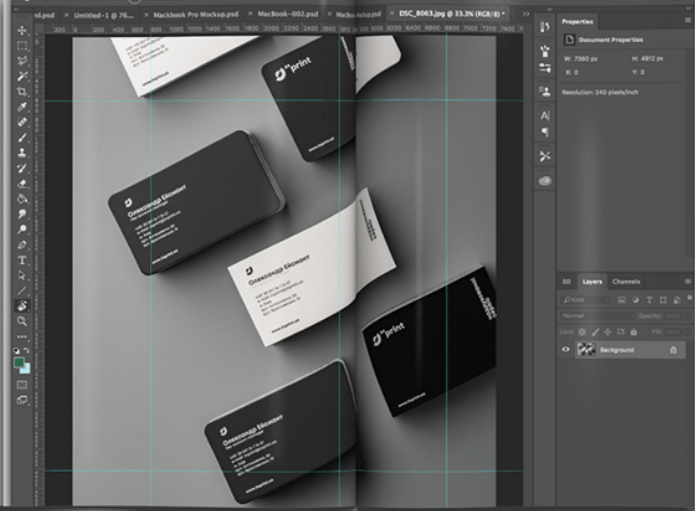Open the Properties panel options menu
695x511 pixels.
(687, 21)
